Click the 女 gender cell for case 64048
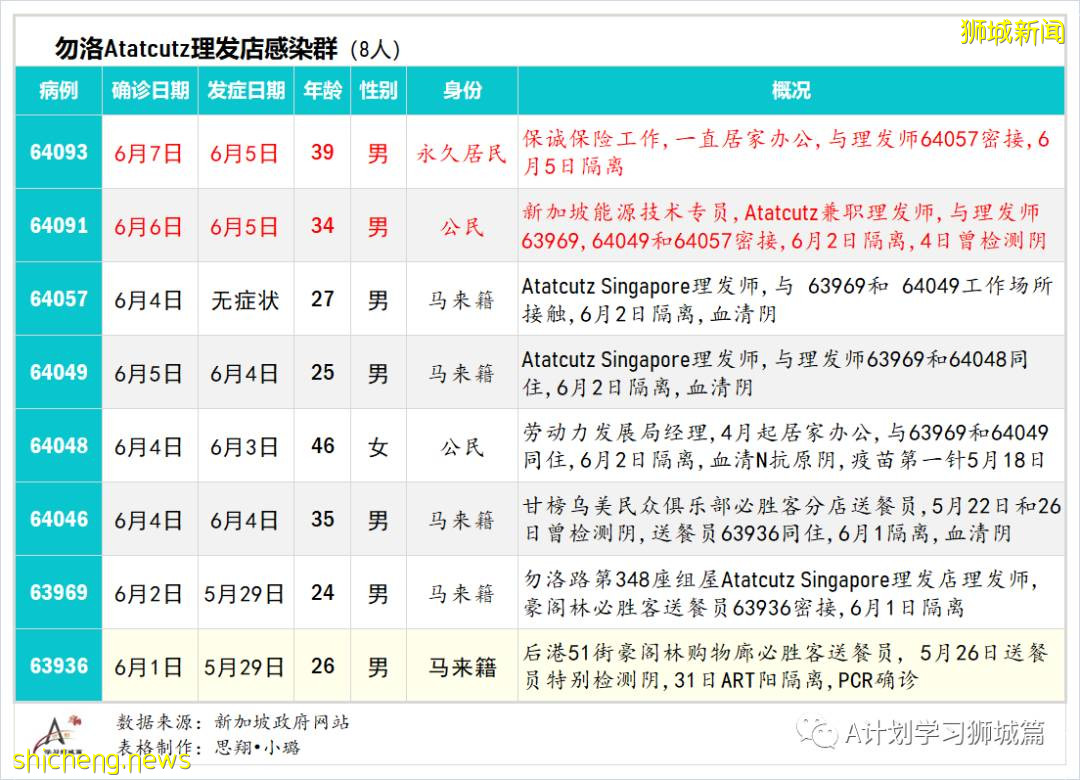Viewport: 1080px width, 780px height. (x=378, y=446)
